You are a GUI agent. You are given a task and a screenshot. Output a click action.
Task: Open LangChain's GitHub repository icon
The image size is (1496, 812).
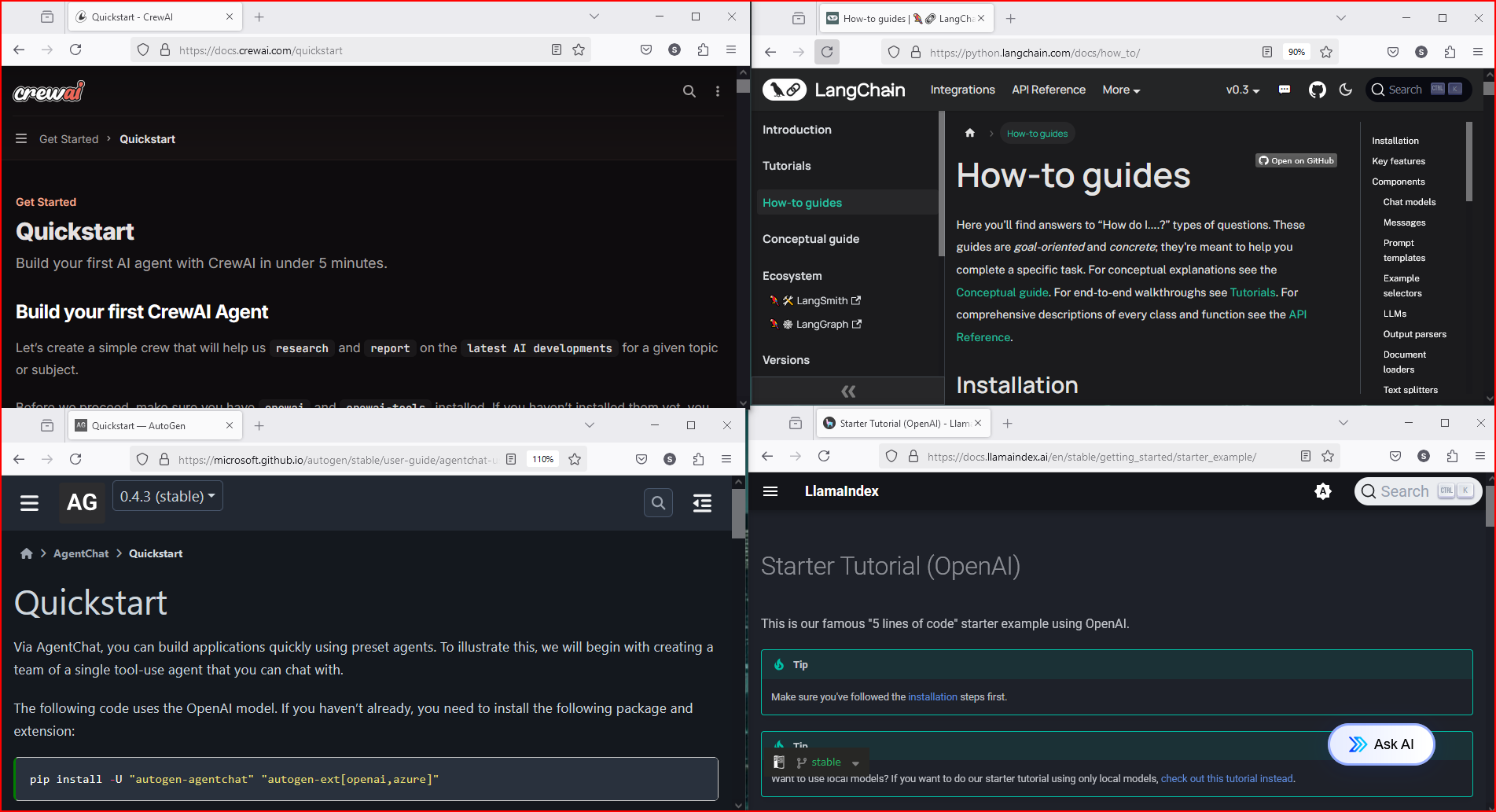[1317, 90]
